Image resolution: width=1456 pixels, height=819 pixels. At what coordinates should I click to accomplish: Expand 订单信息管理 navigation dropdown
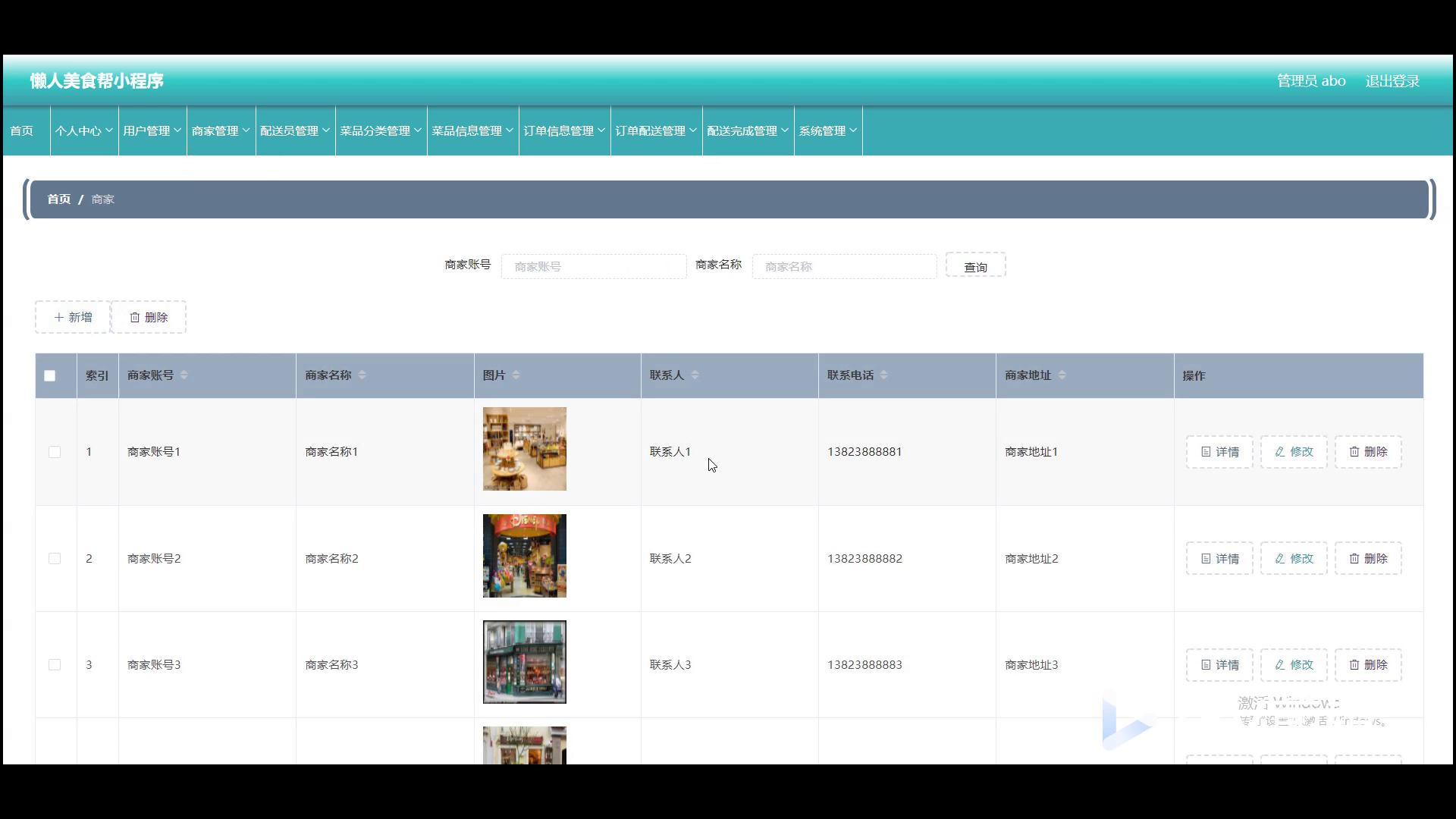(564, 131)
